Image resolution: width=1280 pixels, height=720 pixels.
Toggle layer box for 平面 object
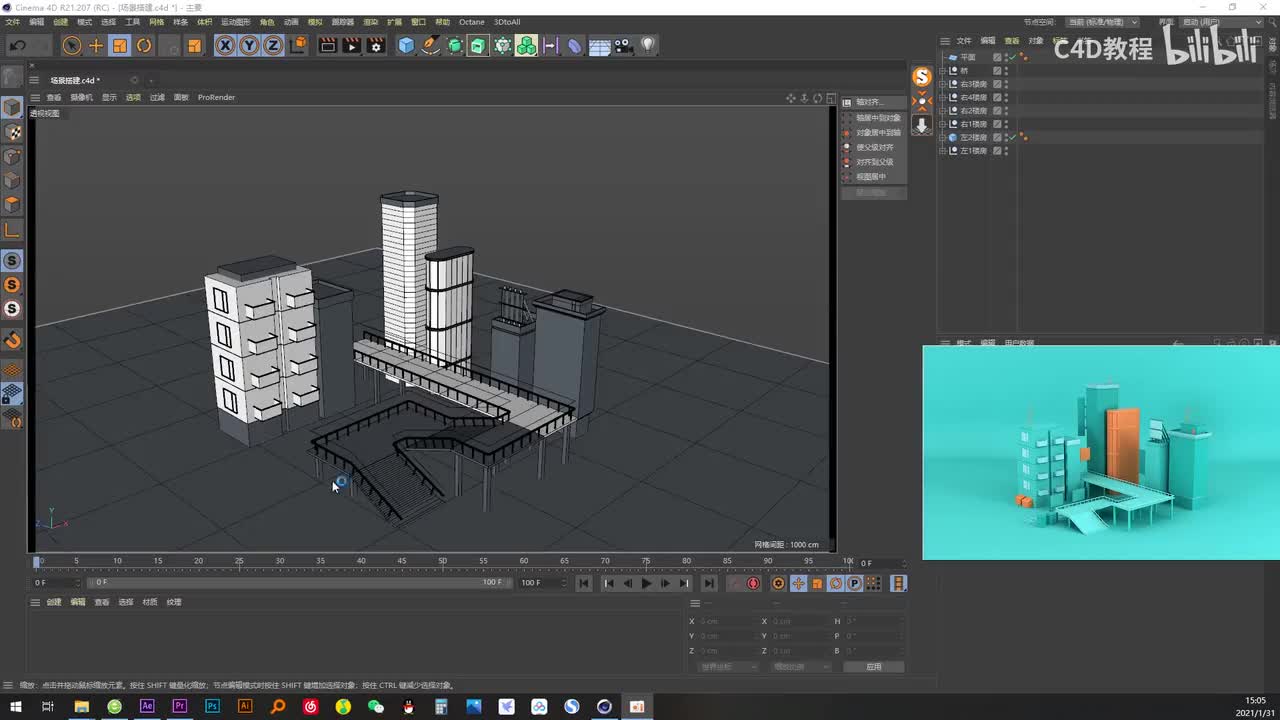coord(997,57)
